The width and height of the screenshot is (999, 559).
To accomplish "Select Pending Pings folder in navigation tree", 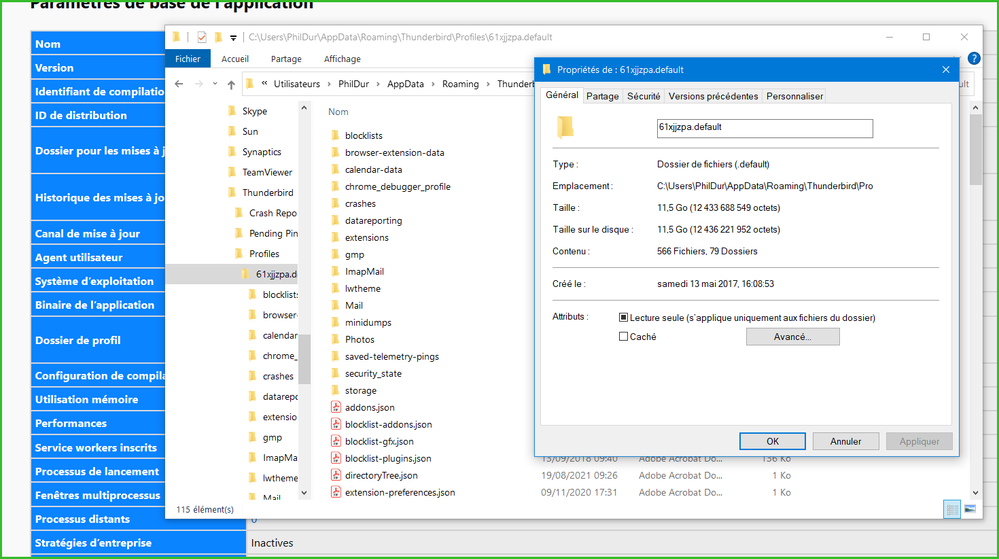I will [x=273, y=233].
